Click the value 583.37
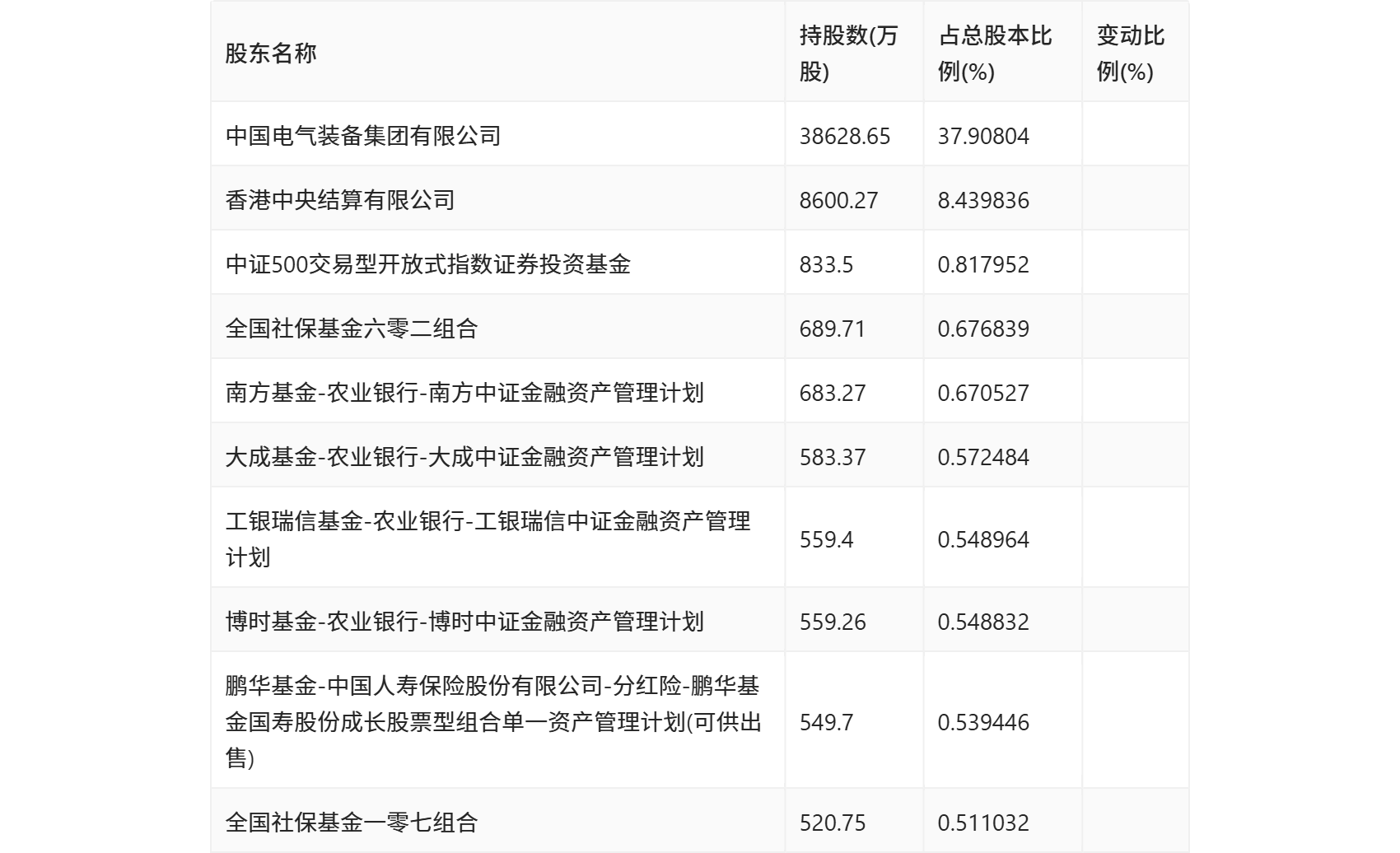Viewport: 1400px width, 853px height. 832,457
